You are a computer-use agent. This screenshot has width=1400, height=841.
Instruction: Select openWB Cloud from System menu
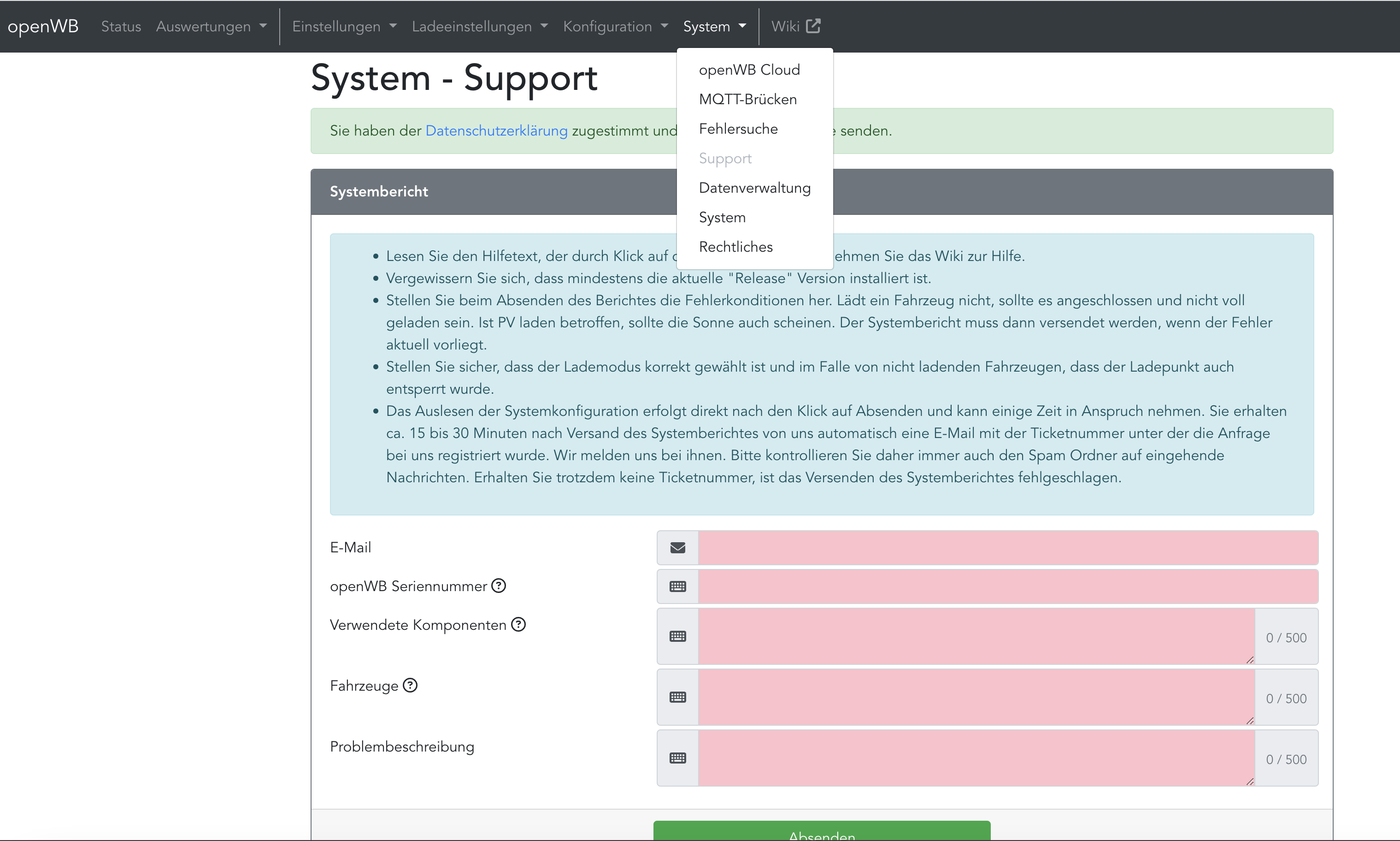pos(749,70)
